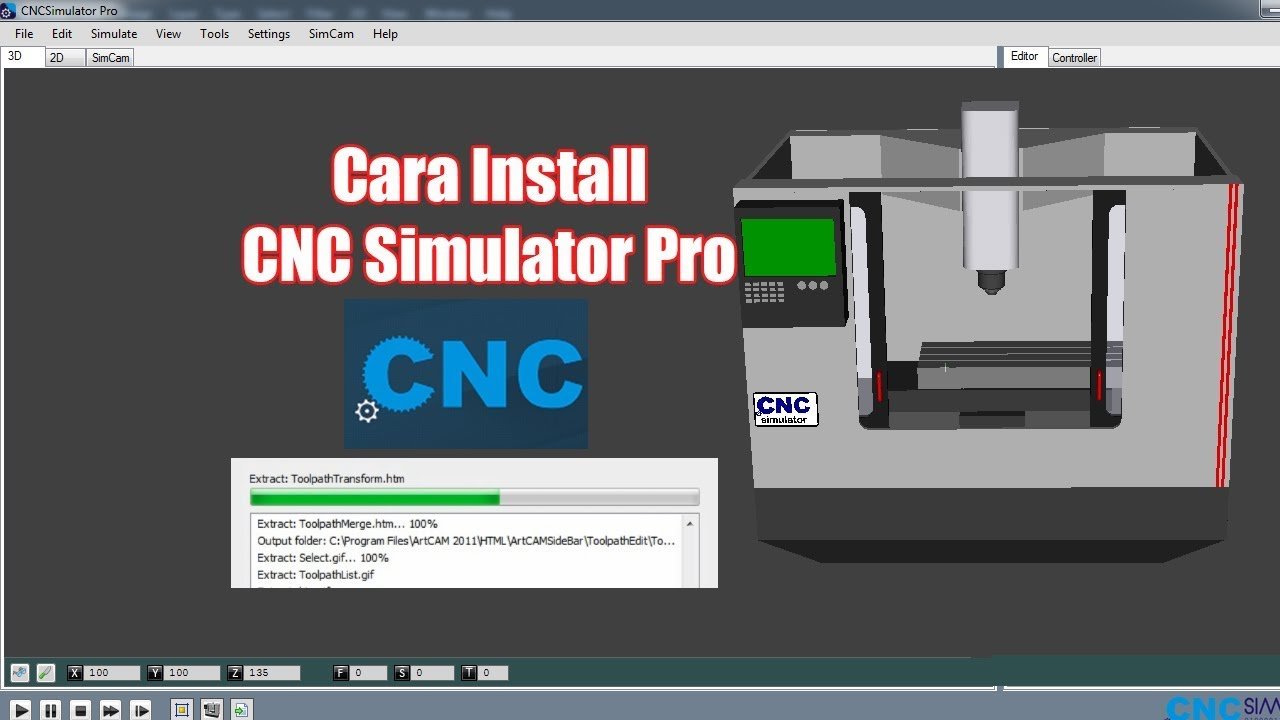Click the green tool icon left of X
1280x720 pixels.
click(x=46, y=673)
